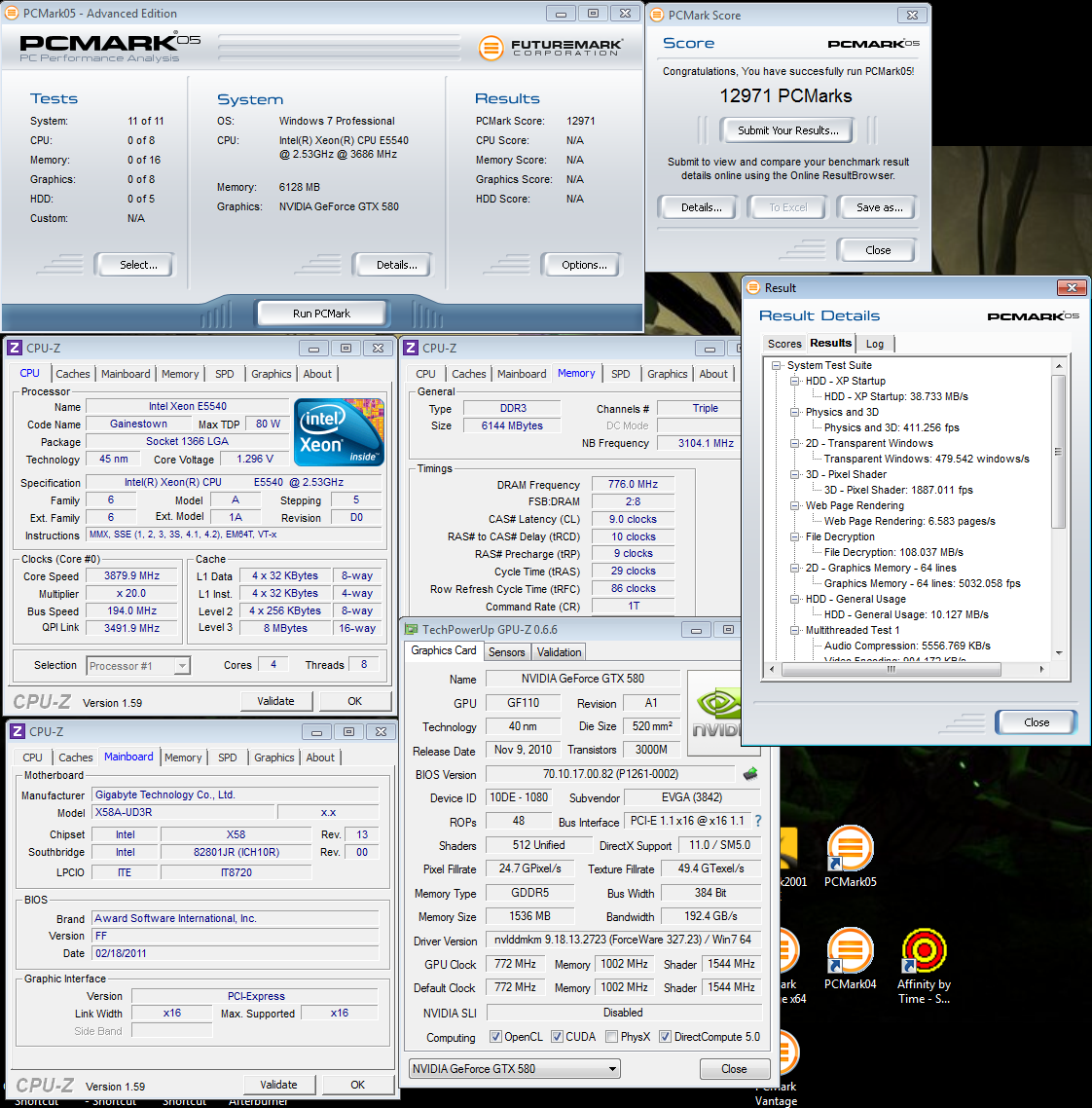
Task: Click the Intel Xeon inside logo
Action: pyautogui.click(x=339, y=431)
